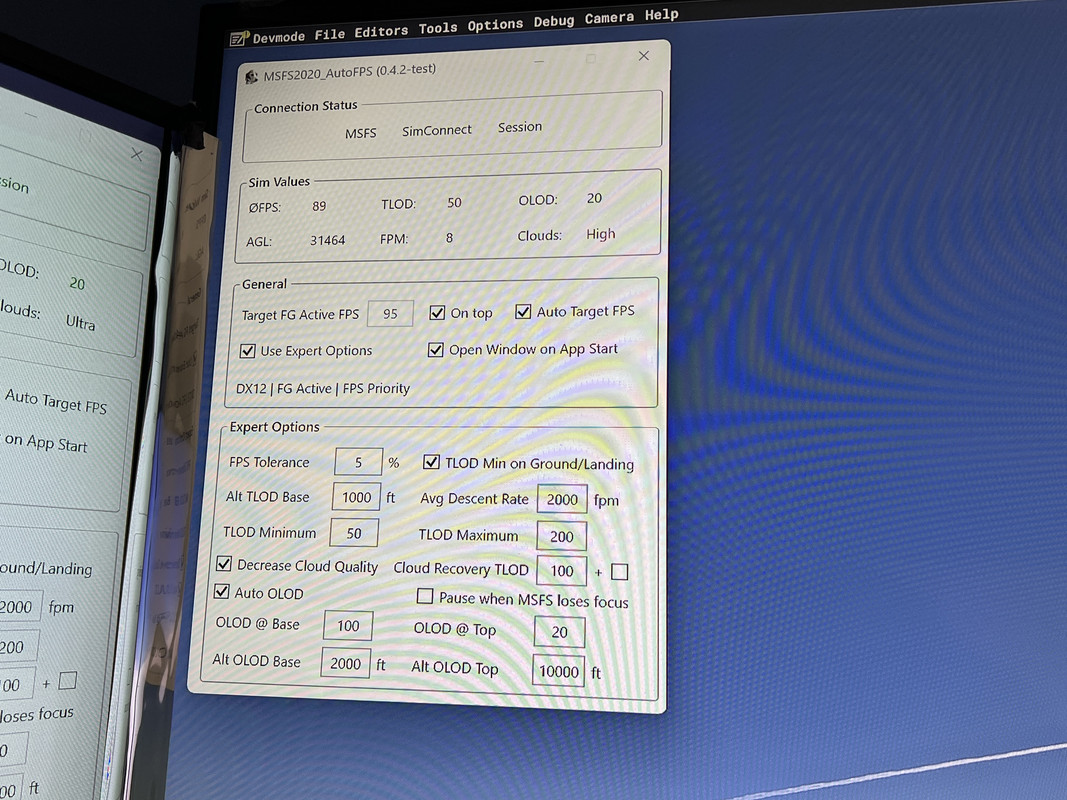Screen dimensions: 1067x800
Task: Click the window title MSFS2020_AutoFPS (0.4.2-test)
Action: click(x=350, y=71)
